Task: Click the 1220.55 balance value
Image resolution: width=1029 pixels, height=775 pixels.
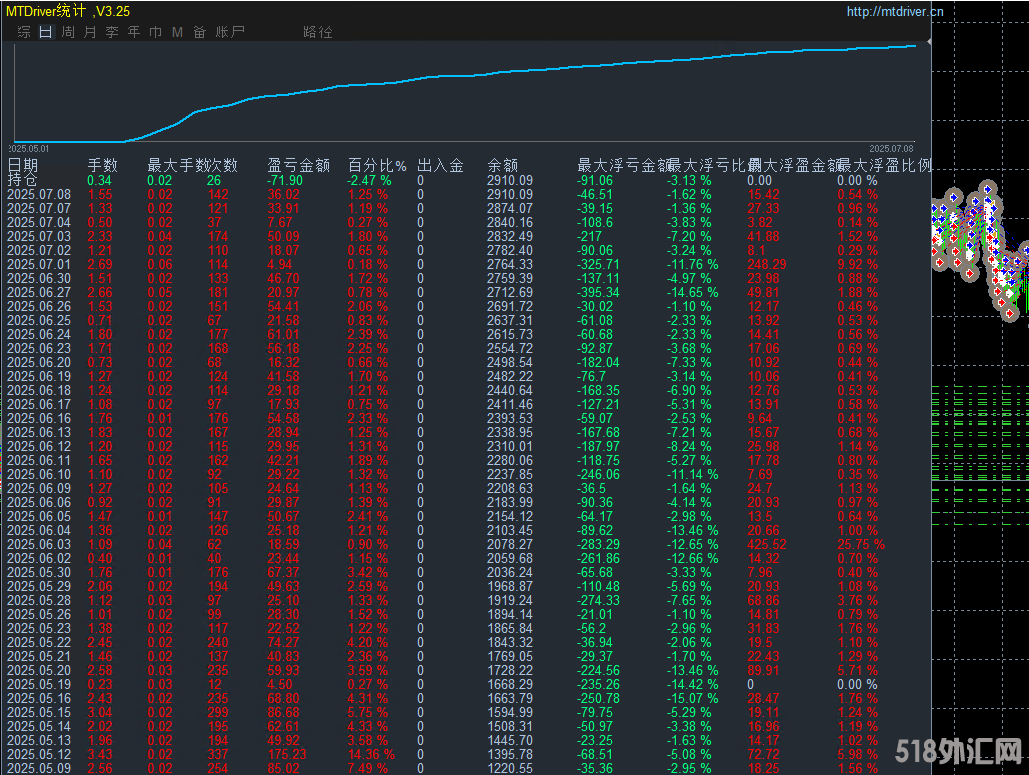Action: point(510,768)
